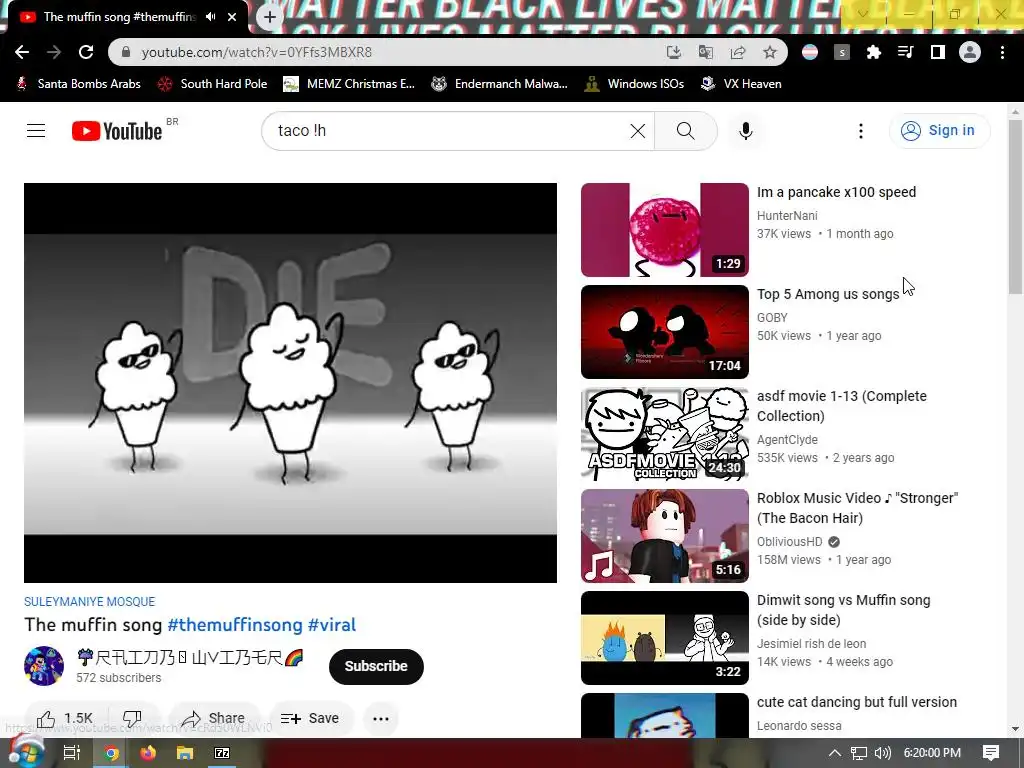Visit the ObliviousHD channel name

(x=790, y=541)
